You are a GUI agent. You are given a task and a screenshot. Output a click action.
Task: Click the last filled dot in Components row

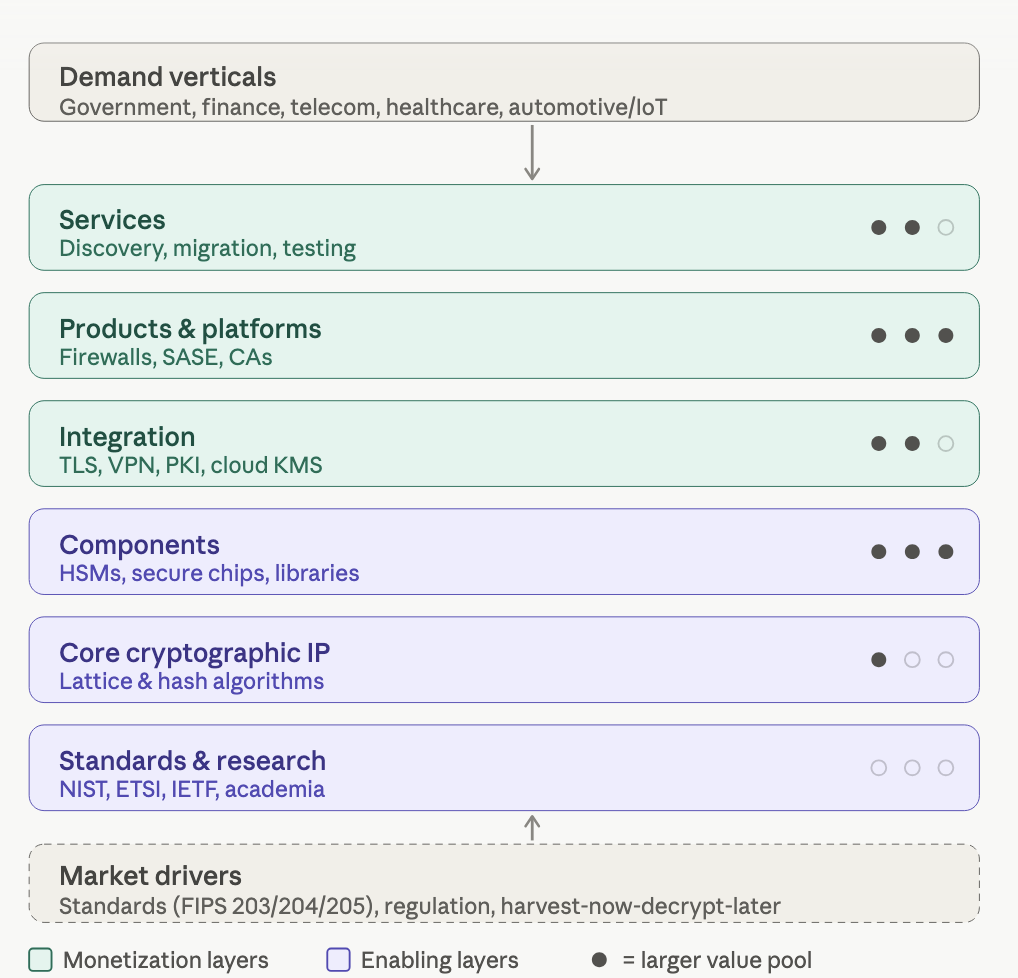tap(945, 551)
